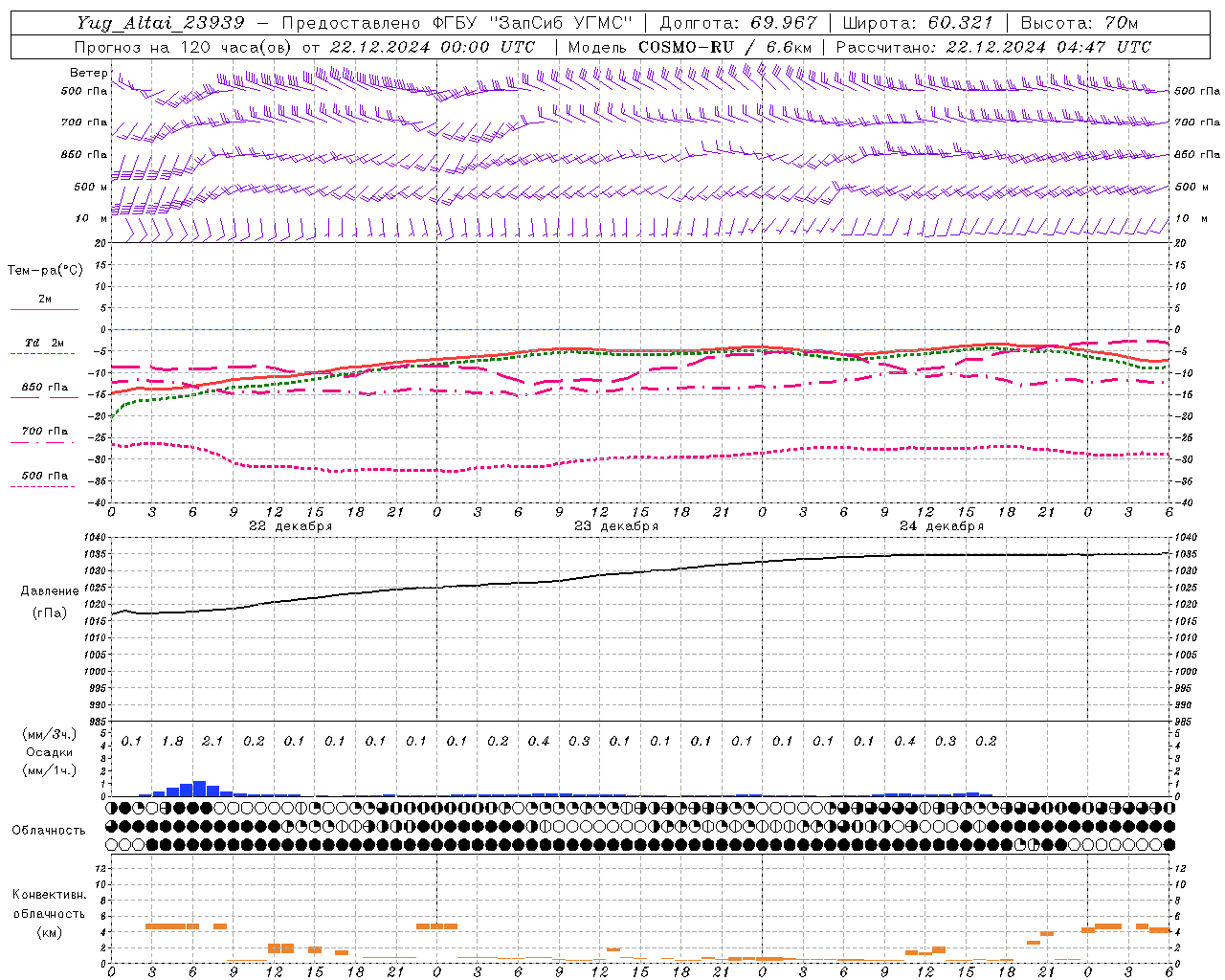This screenshot has width=1225, height=980.
Task: Click 'Прогноз на 120 часа(ов)' text
Action: pos(184,47)
